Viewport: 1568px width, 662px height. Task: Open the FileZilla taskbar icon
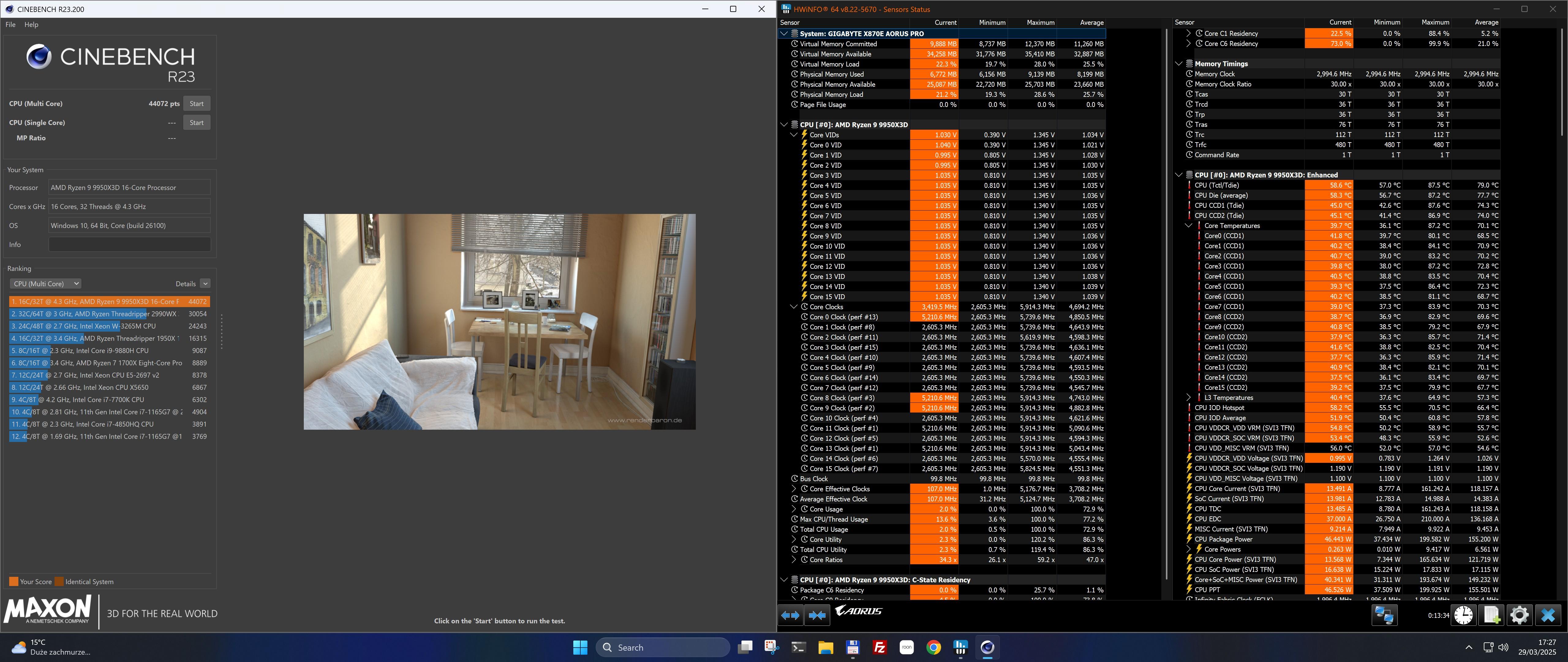880,647
